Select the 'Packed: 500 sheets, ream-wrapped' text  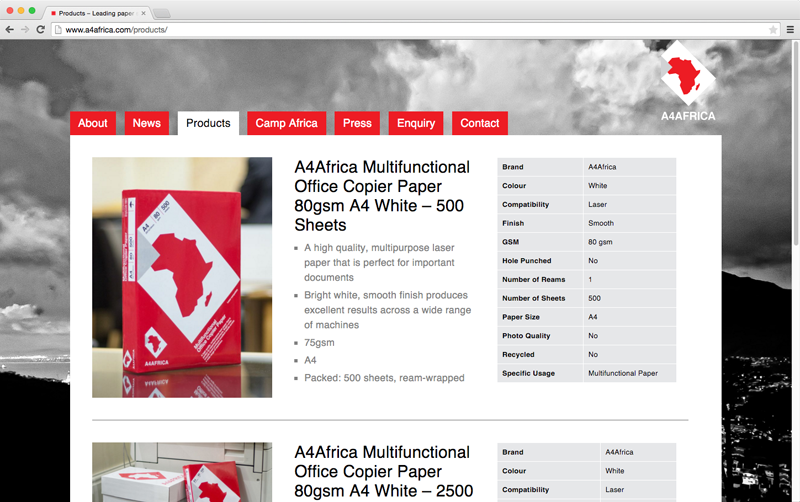click(384, 378)
